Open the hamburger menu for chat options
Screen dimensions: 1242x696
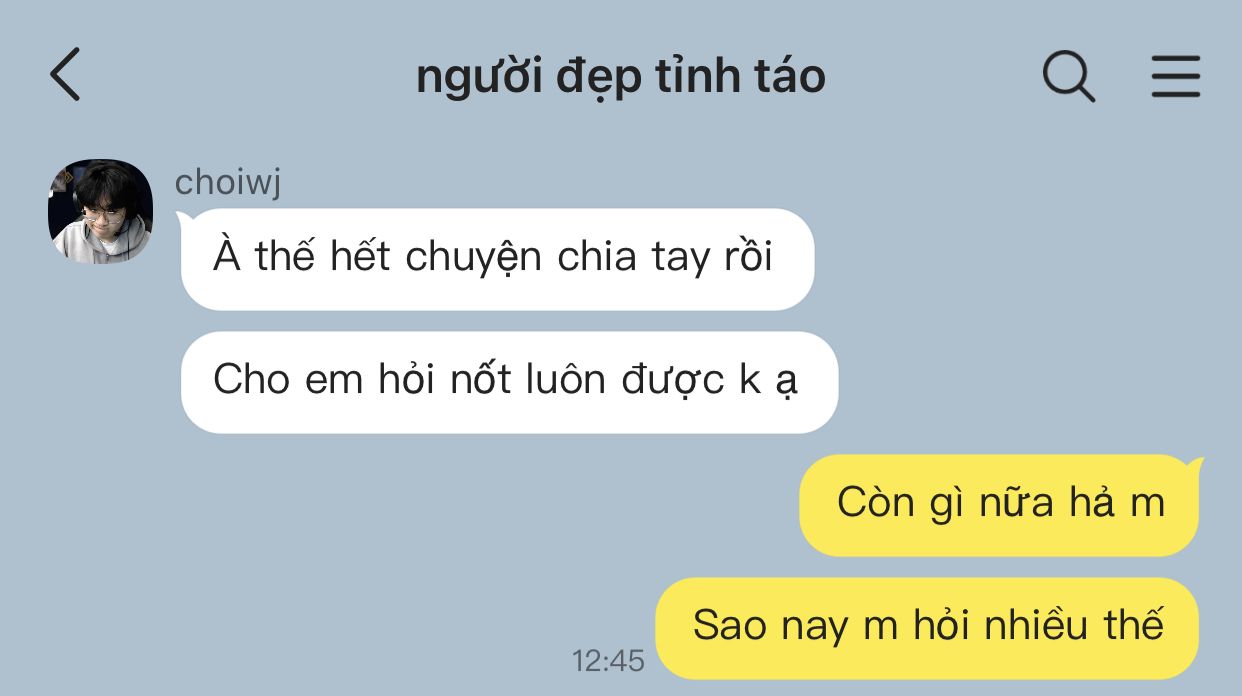point(1175,76)
